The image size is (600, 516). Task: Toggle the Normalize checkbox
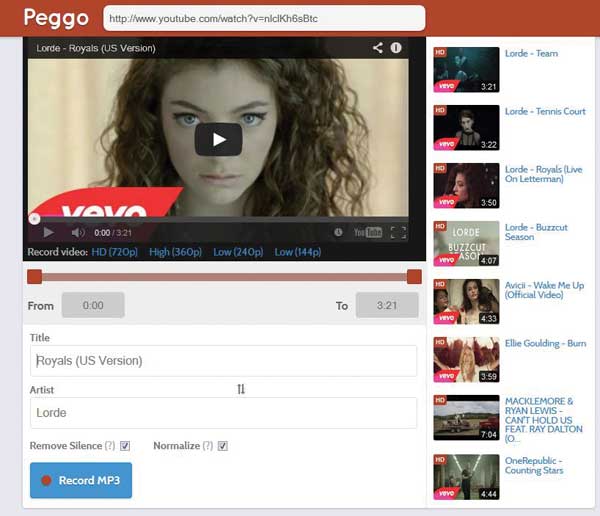[x=223, y=446]
